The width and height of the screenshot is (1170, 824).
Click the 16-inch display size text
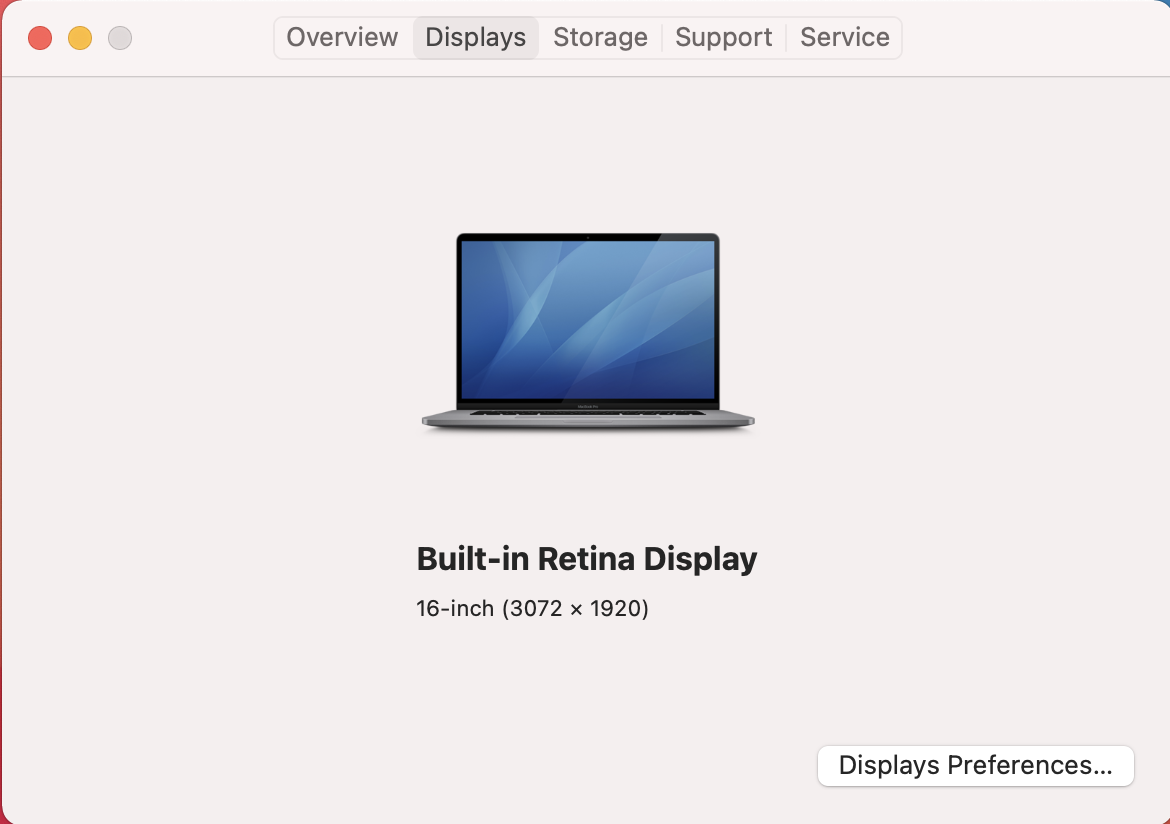coord(455,608)
